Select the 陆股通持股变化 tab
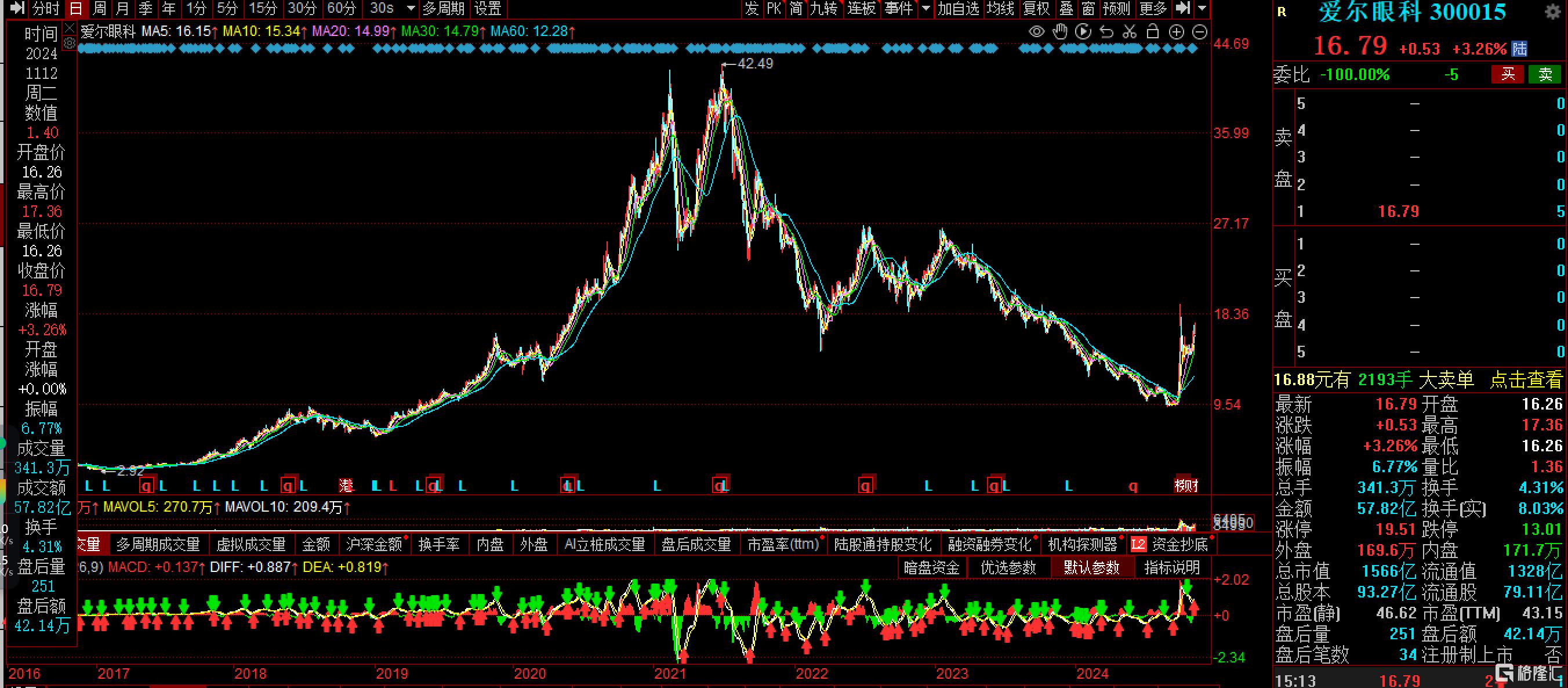This screenshot has width=1568, height=688. 883,544
